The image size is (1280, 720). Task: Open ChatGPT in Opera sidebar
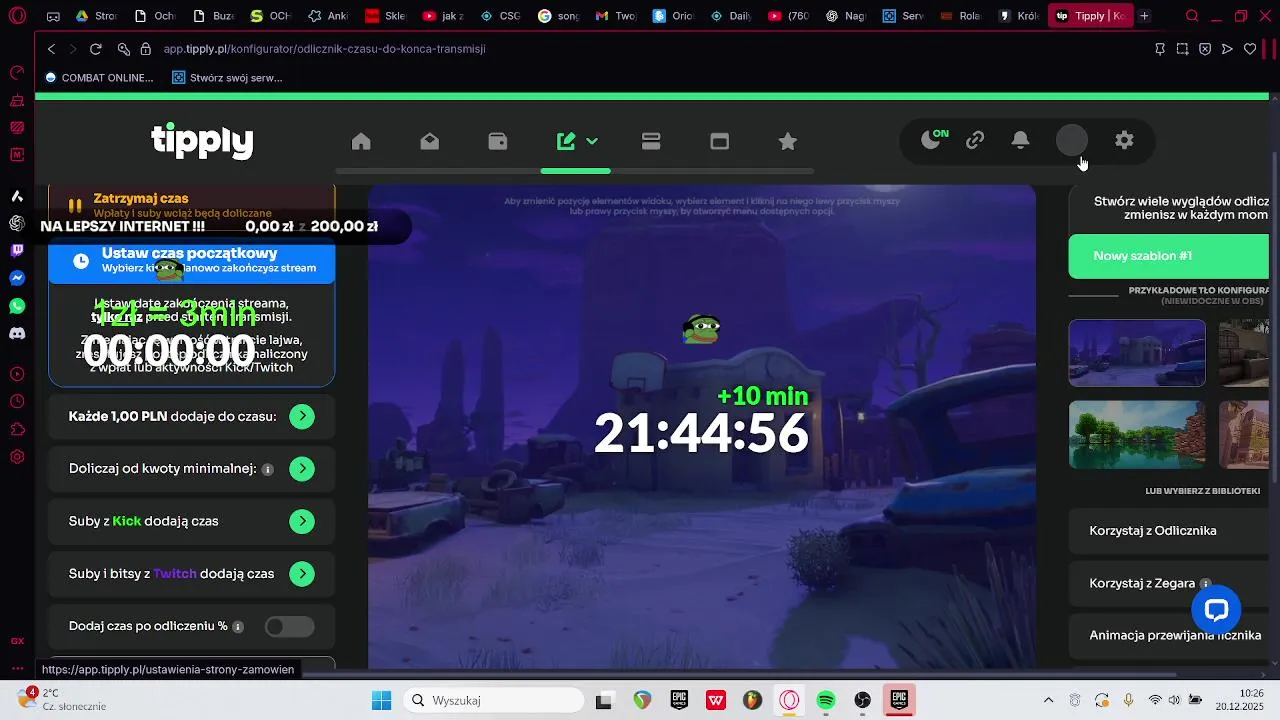17,223
